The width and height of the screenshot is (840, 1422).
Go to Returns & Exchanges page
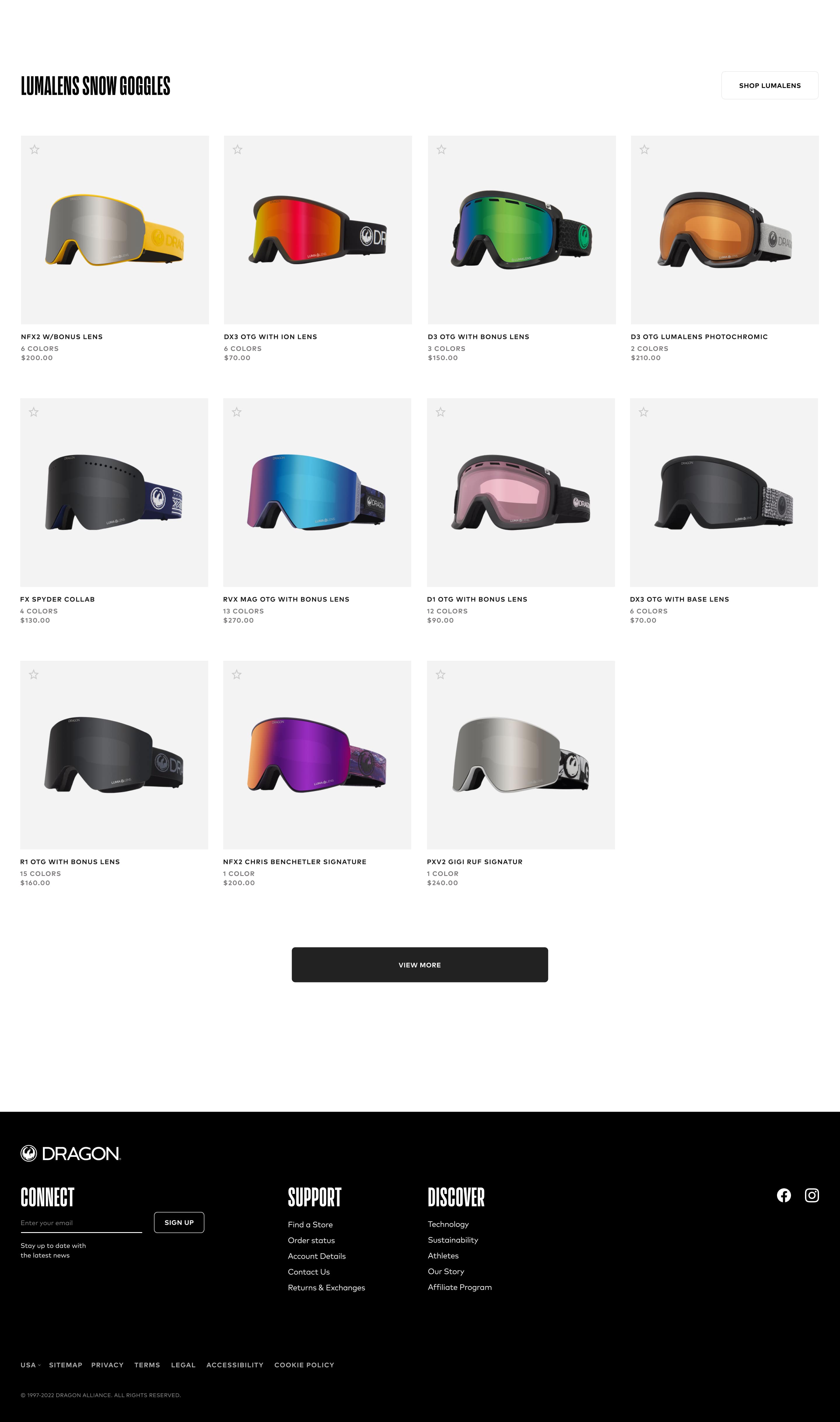326,1287
